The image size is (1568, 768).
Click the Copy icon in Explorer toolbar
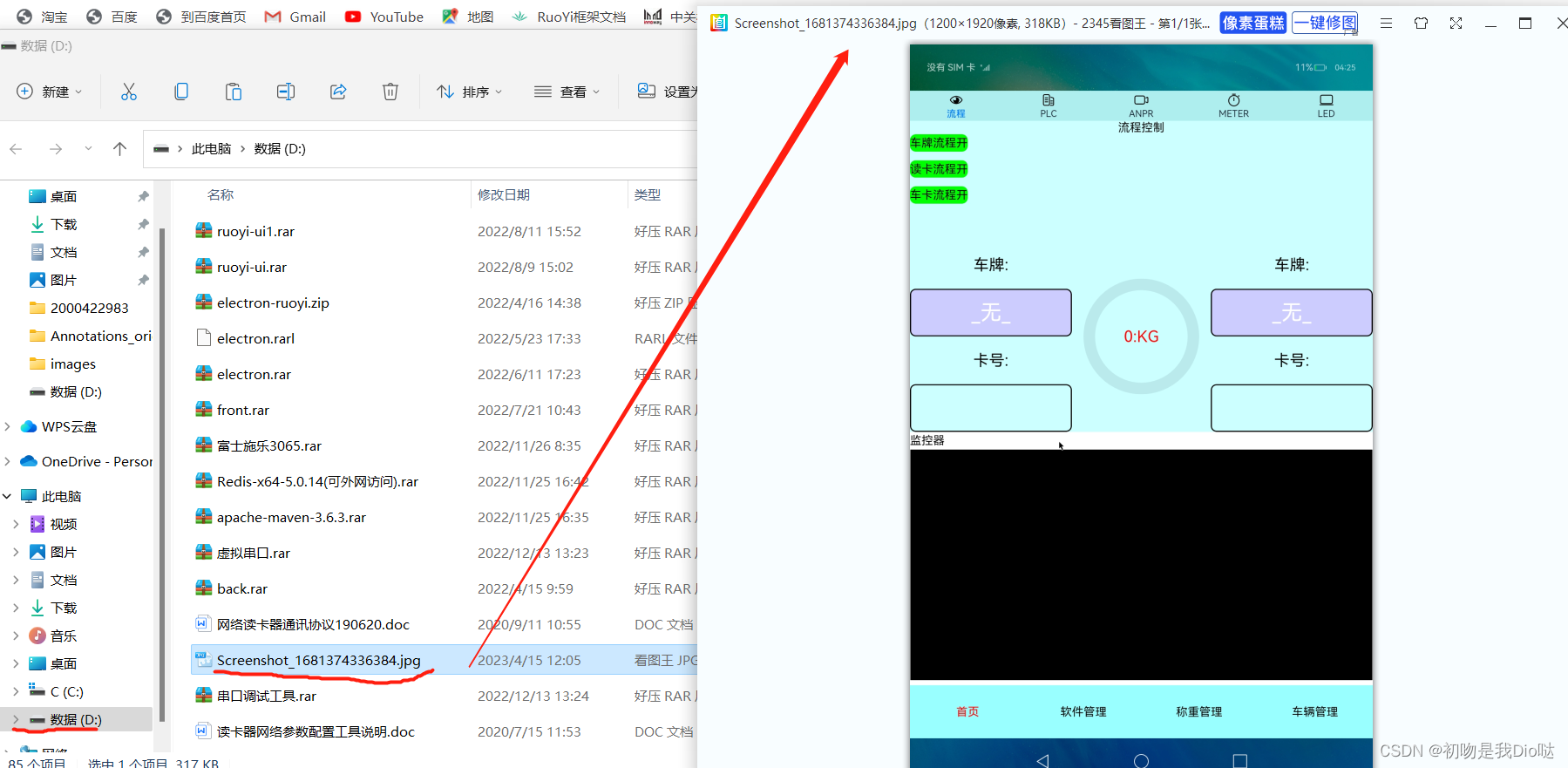(x=181, y=92)
